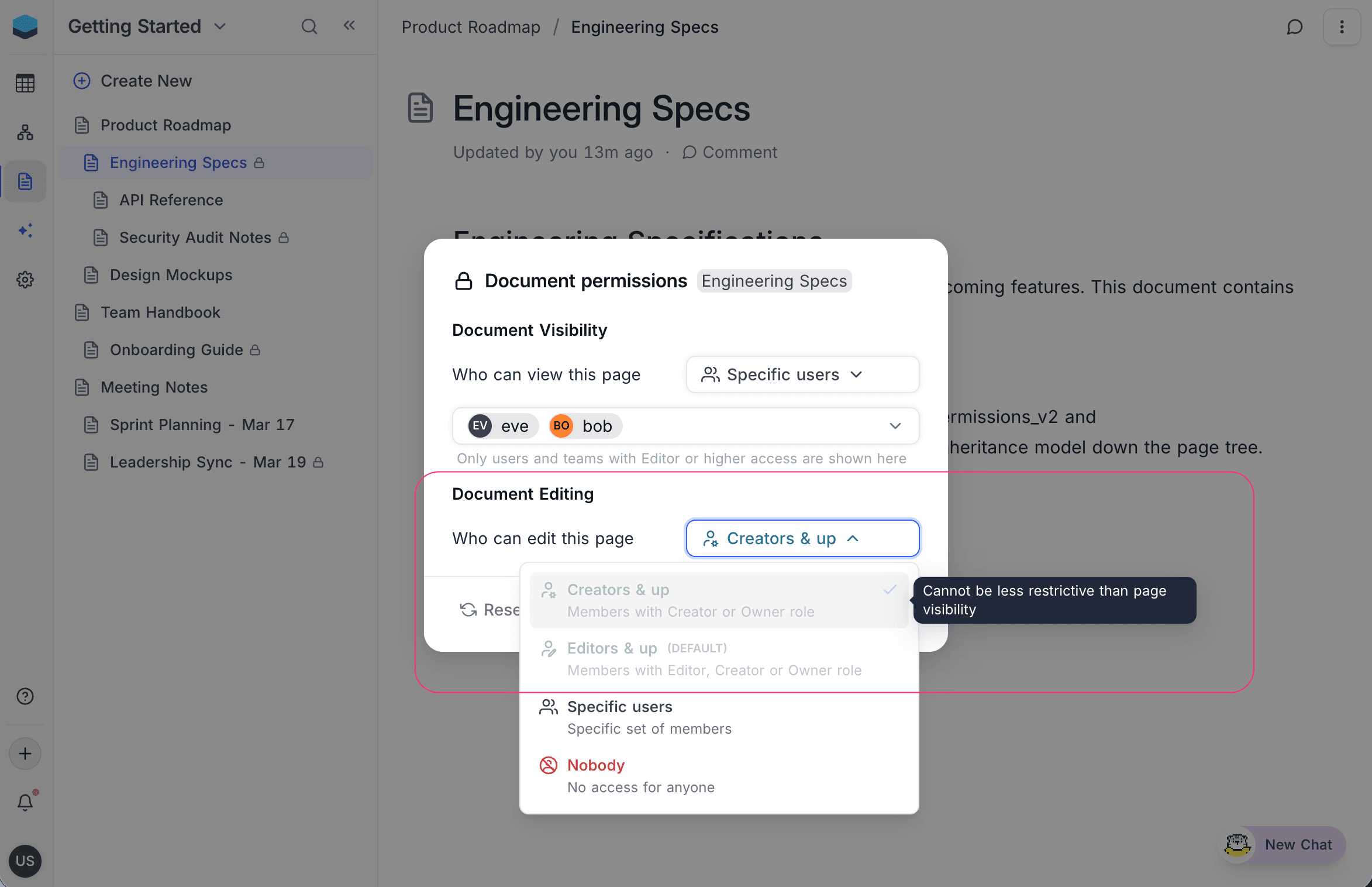Open the settings gear icon
This screenshot has height=887, width=1372.
(x=25, y=280)
